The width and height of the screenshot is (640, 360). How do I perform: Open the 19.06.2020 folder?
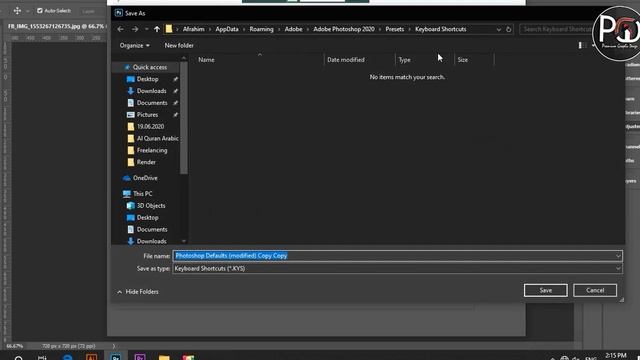click(150, 127)
